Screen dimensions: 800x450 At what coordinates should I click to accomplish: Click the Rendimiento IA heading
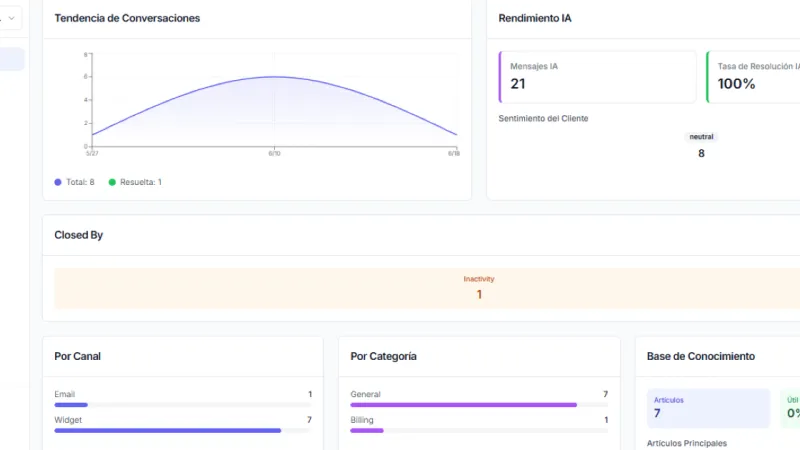point(535,18)
